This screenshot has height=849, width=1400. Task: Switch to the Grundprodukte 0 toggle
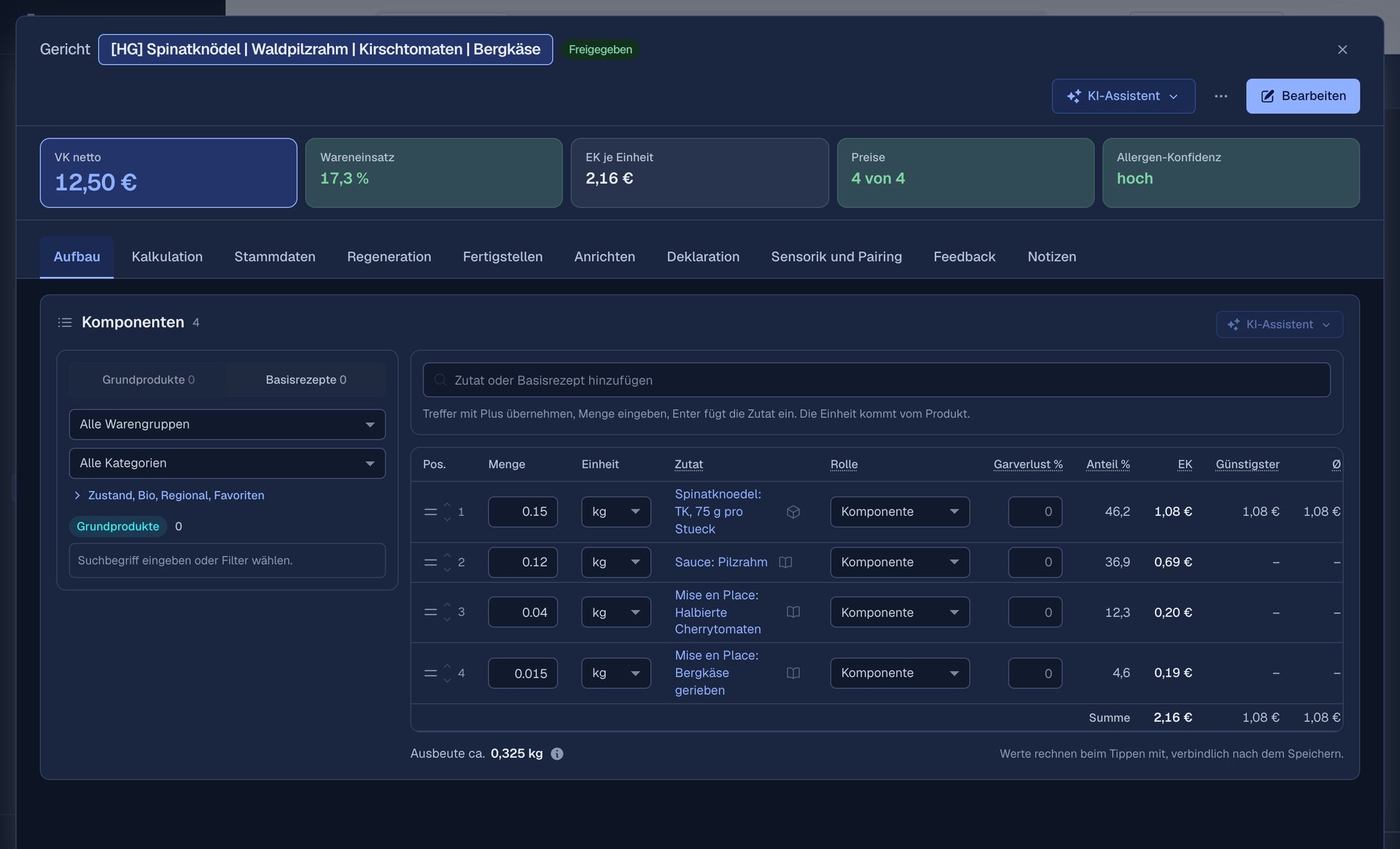tap(148, 380)
